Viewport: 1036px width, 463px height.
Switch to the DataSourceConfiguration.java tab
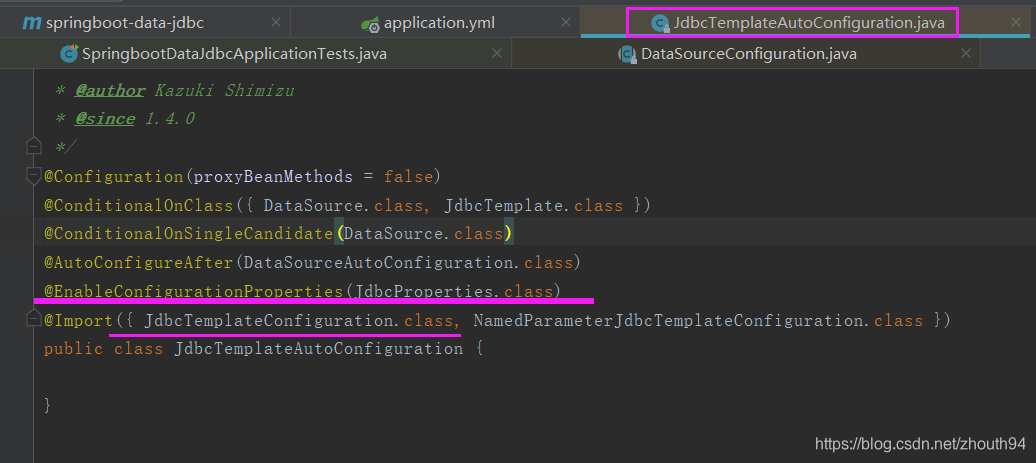pyautogui.click(x=746, y=54)
